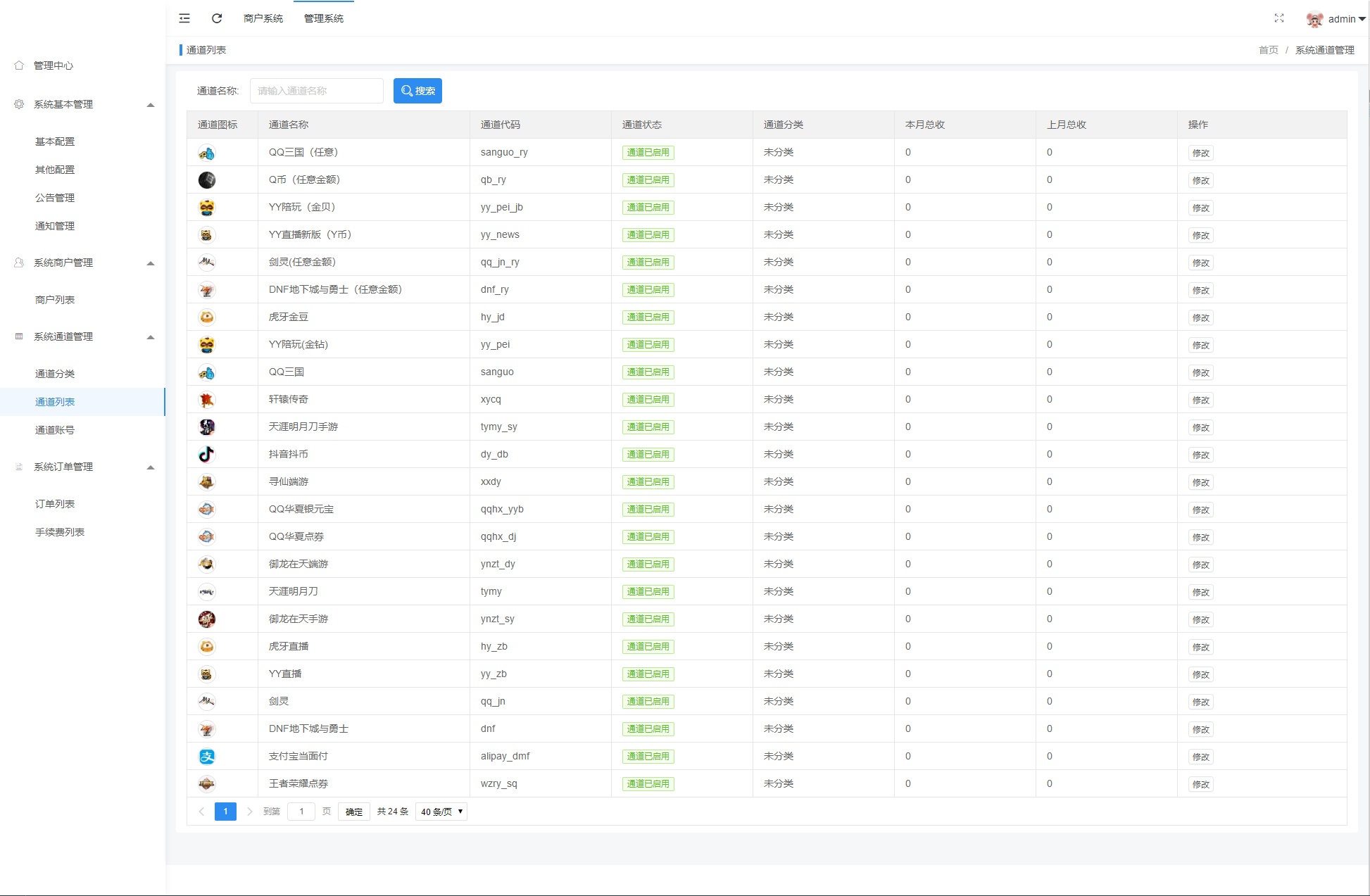The width and height of the screenshot is (1370, 896).
Task: Open 通道账号 in the sidebar
Action: coord(55,430)
